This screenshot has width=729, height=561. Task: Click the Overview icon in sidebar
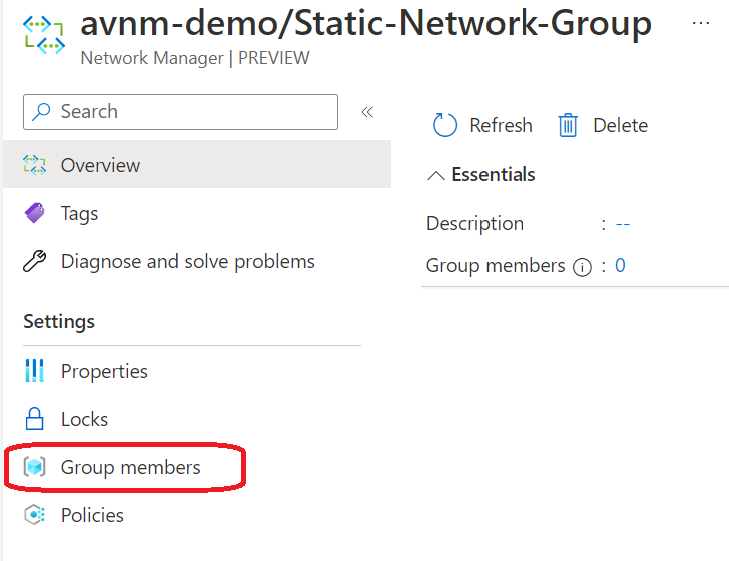tap(35, 165)
